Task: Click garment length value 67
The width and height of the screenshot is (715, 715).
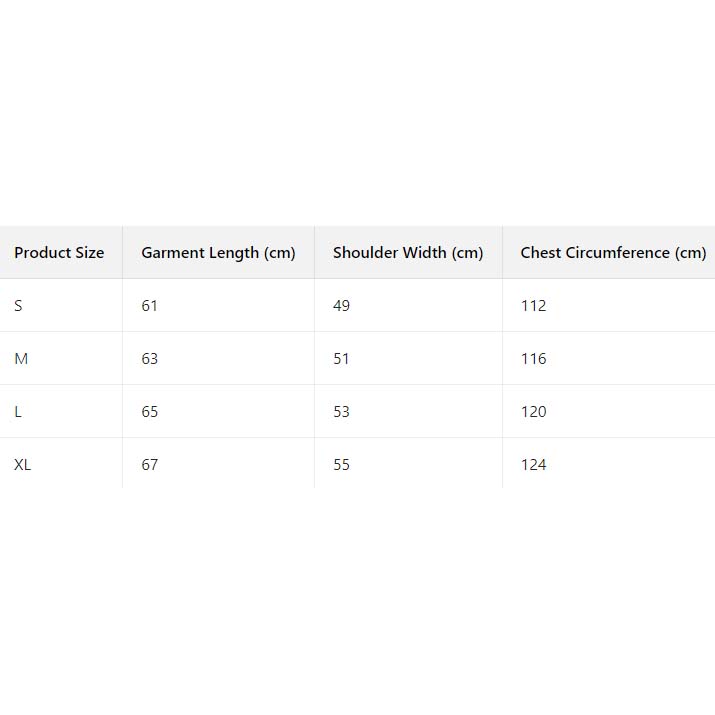Action: (150, 465)
